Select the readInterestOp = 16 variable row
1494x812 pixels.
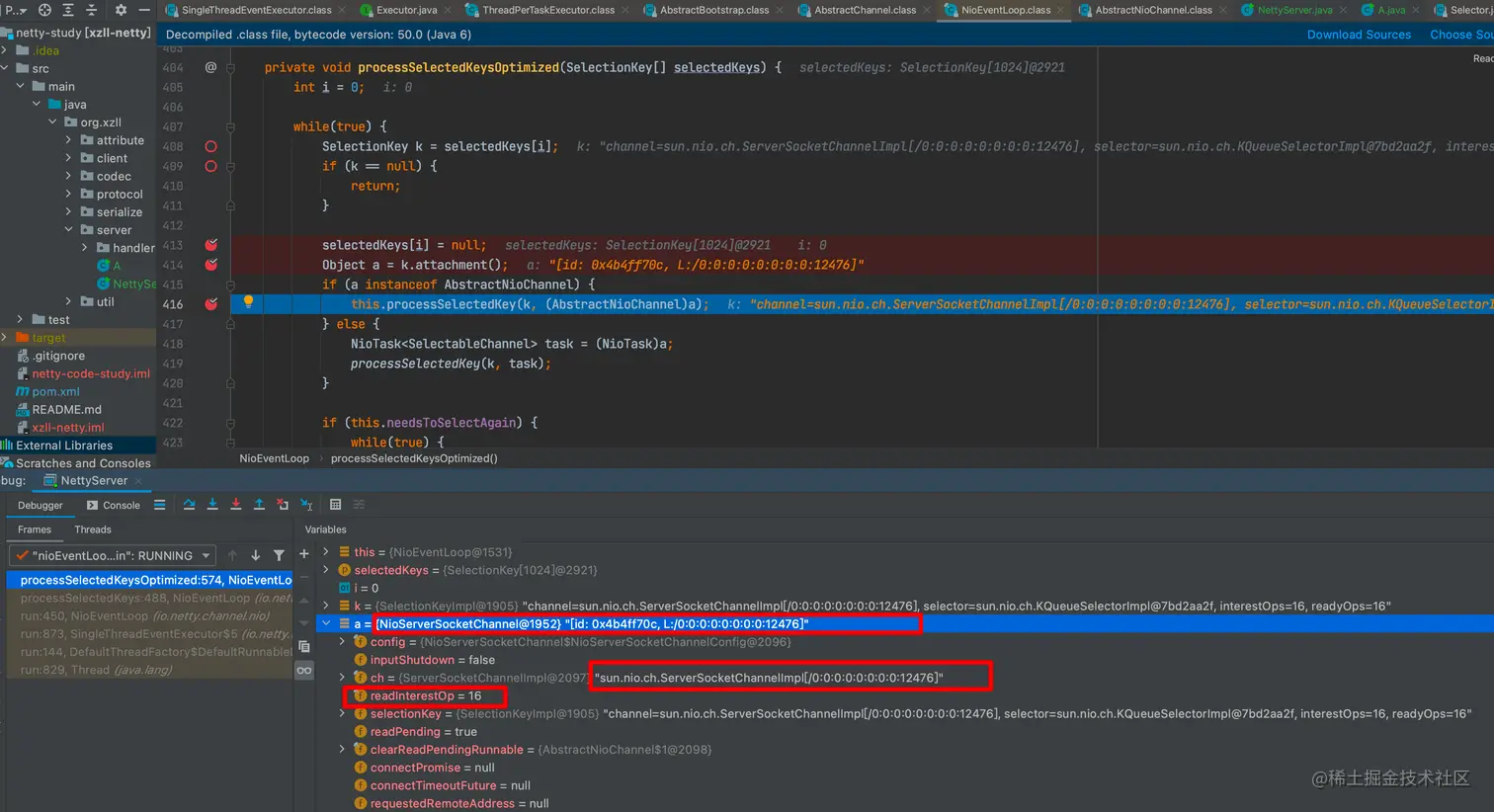[426, 696]
